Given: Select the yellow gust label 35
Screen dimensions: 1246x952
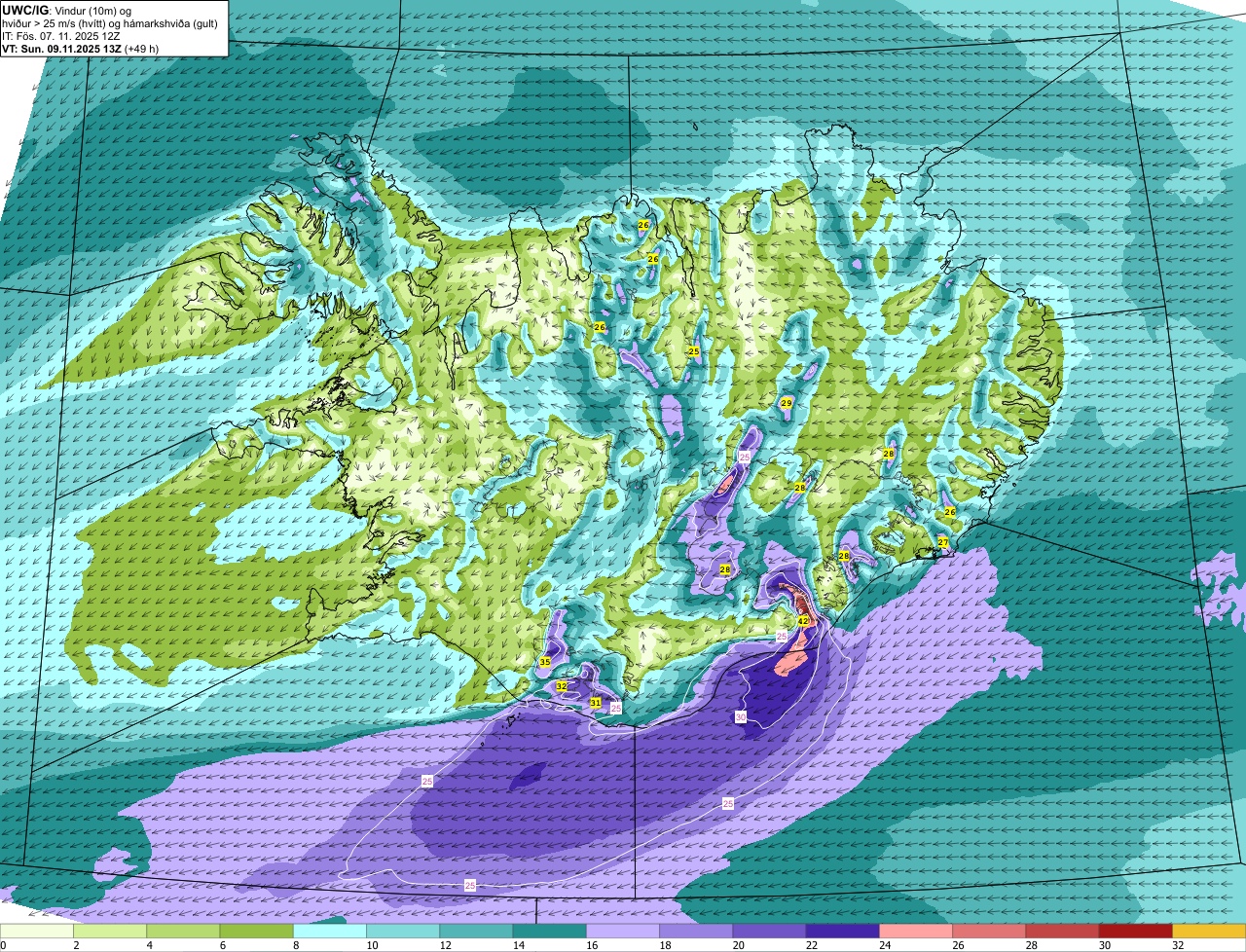Looking at the screenshot, I should click(544, 662).
